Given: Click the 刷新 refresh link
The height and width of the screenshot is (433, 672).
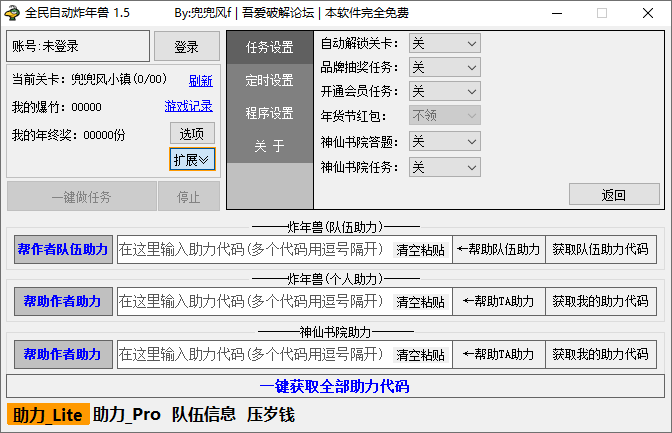Looking at the screenshot, I should click(200, 81).
